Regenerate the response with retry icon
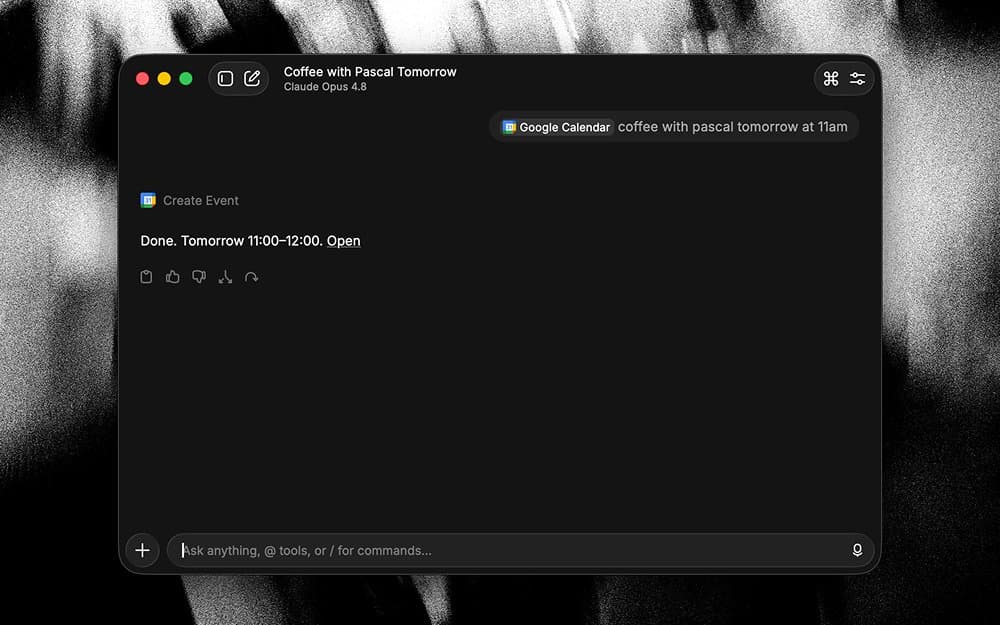This screenshot has height=625, width=1000. click(251, 277)
